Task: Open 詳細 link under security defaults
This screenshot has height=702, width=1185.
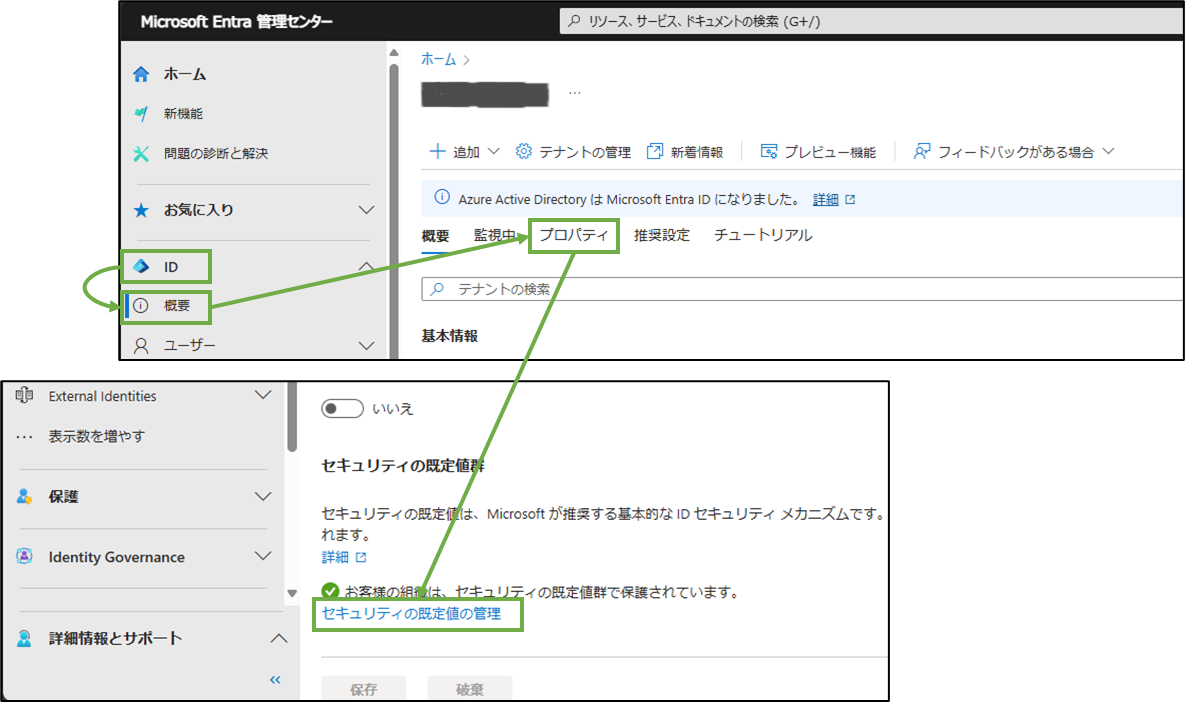Action: click(x=335, y=558)
